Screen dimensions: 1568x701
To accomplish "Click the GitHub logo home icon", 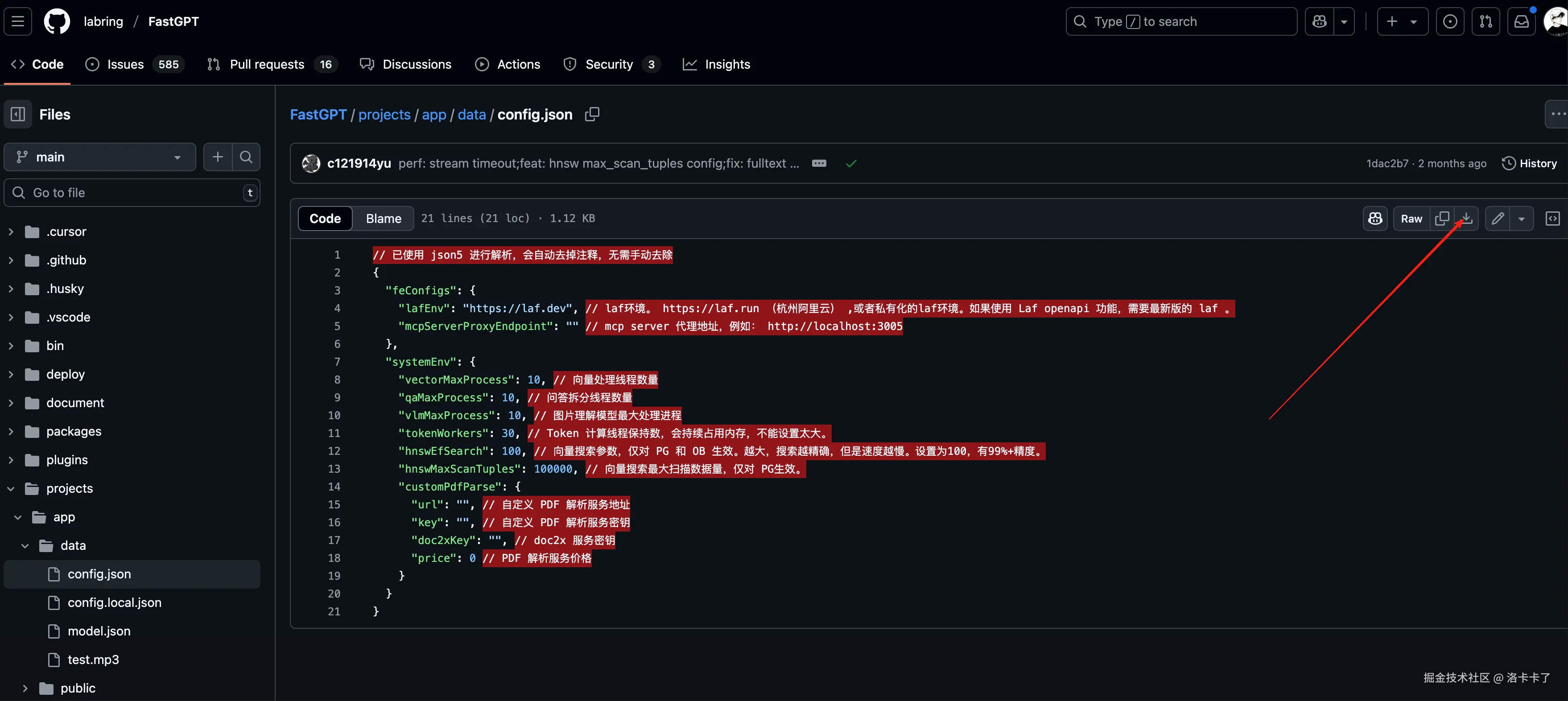I will point(57,22).
